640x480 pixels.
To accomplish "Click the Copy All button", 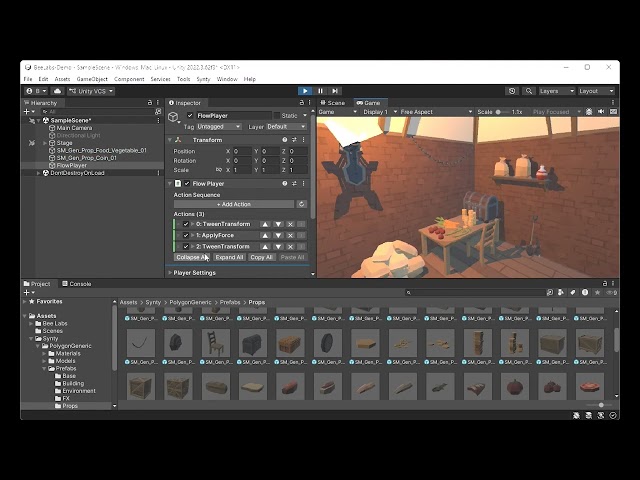I will click(261, 257).
